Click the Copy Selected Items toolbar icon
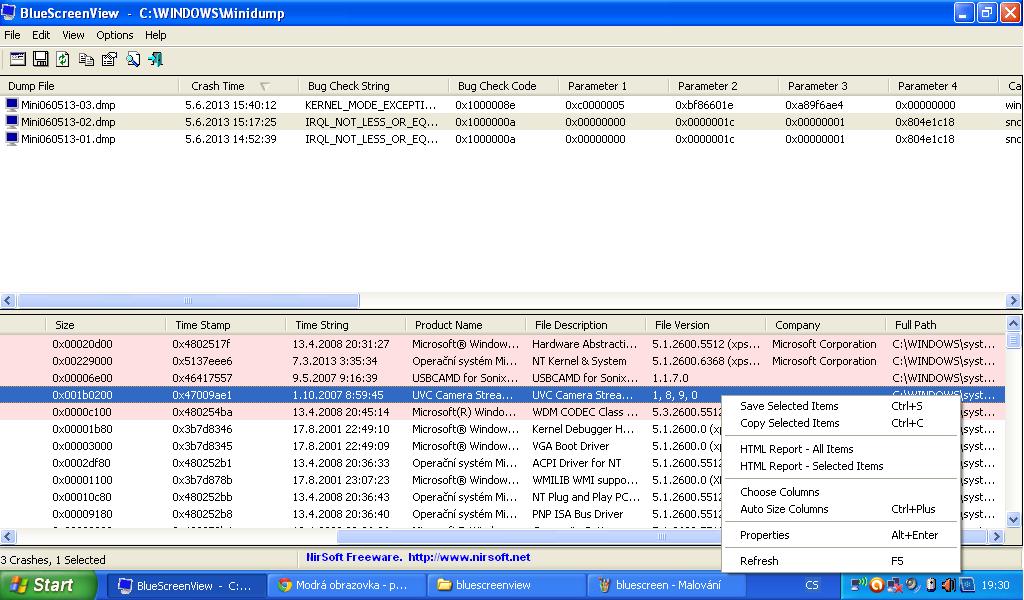Screen dimensions: 1024x600 tap(86, 59)
